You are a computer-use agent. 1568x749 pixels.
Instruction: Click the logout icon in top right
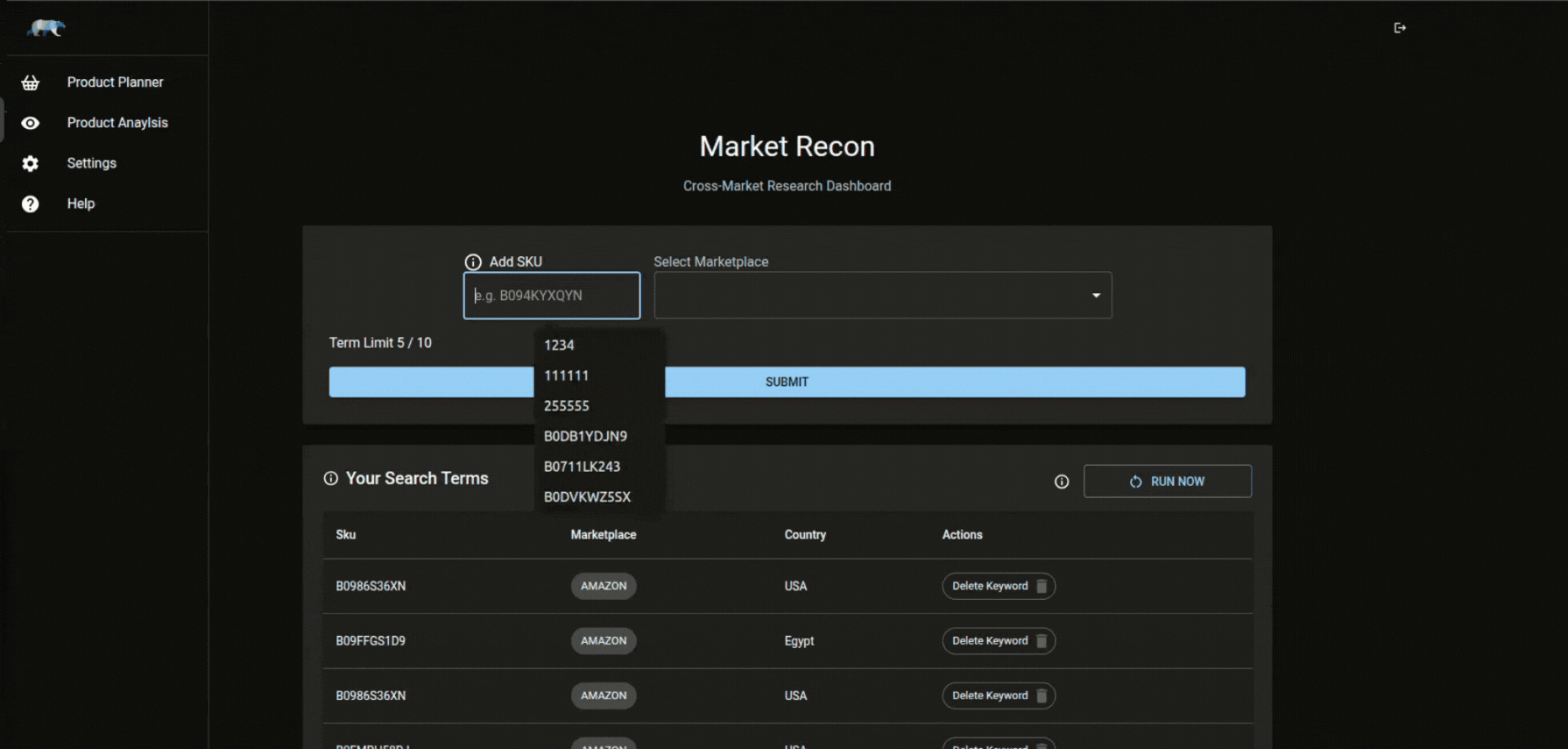click(x=1400, y=28)
